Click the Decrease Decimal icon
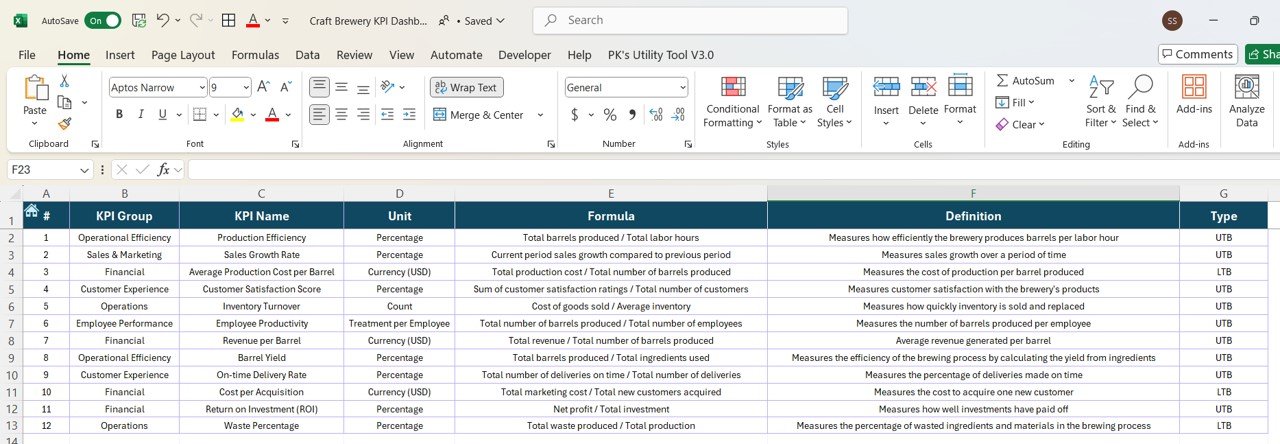 pos(678,115)
